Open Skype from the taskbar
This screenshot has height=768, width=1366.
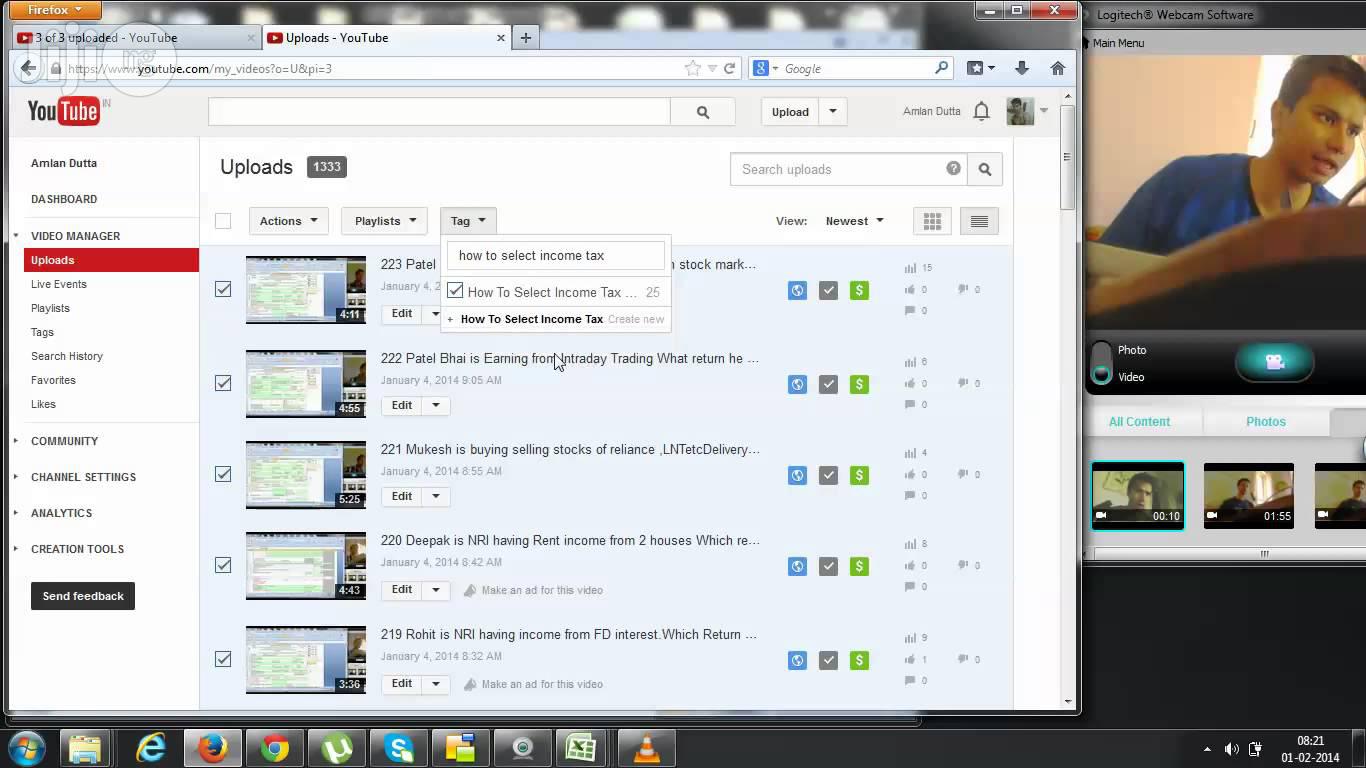coord(398,748)
